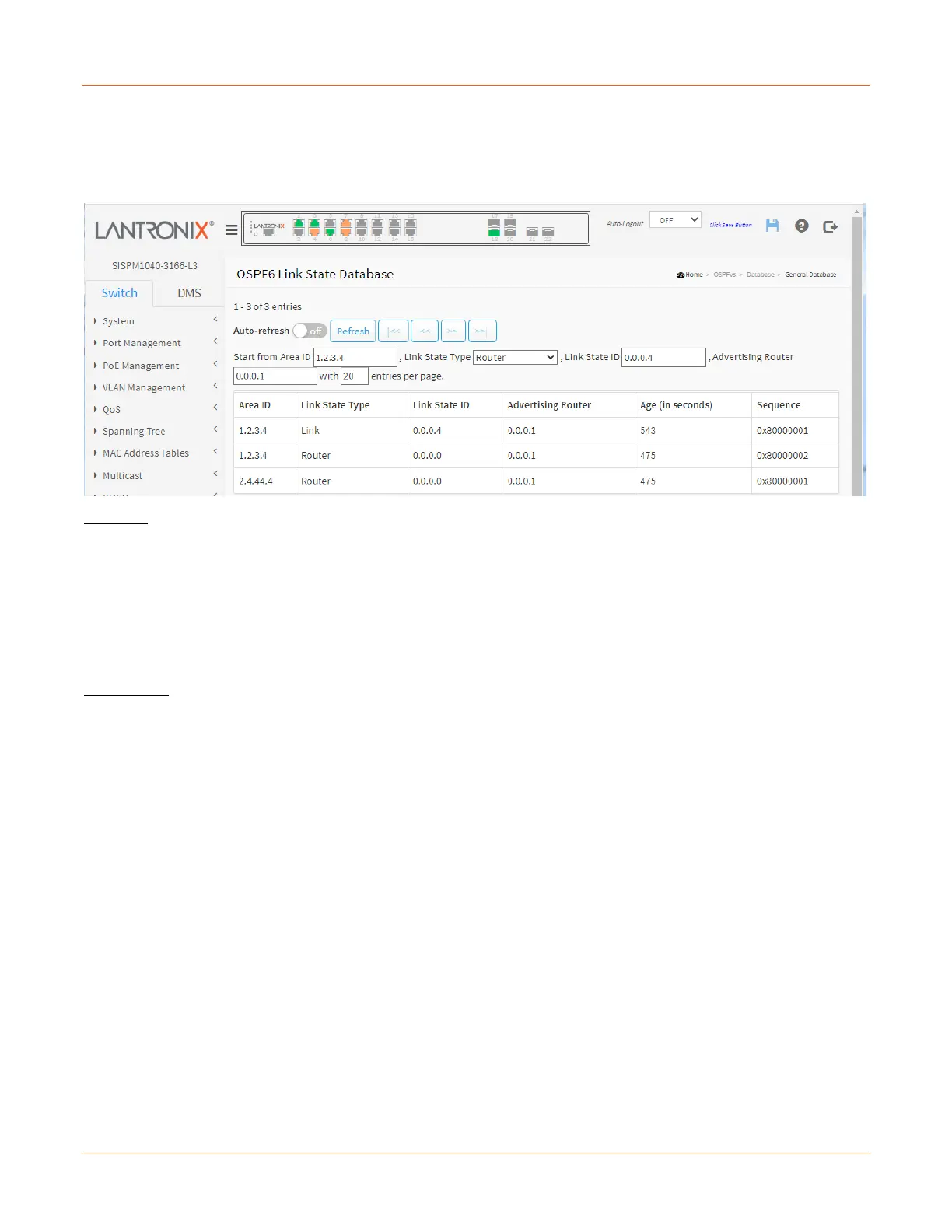Click the Link State ID input field
The height and width of the screenshot is (1232, 952).
click(x=663, y=358)
